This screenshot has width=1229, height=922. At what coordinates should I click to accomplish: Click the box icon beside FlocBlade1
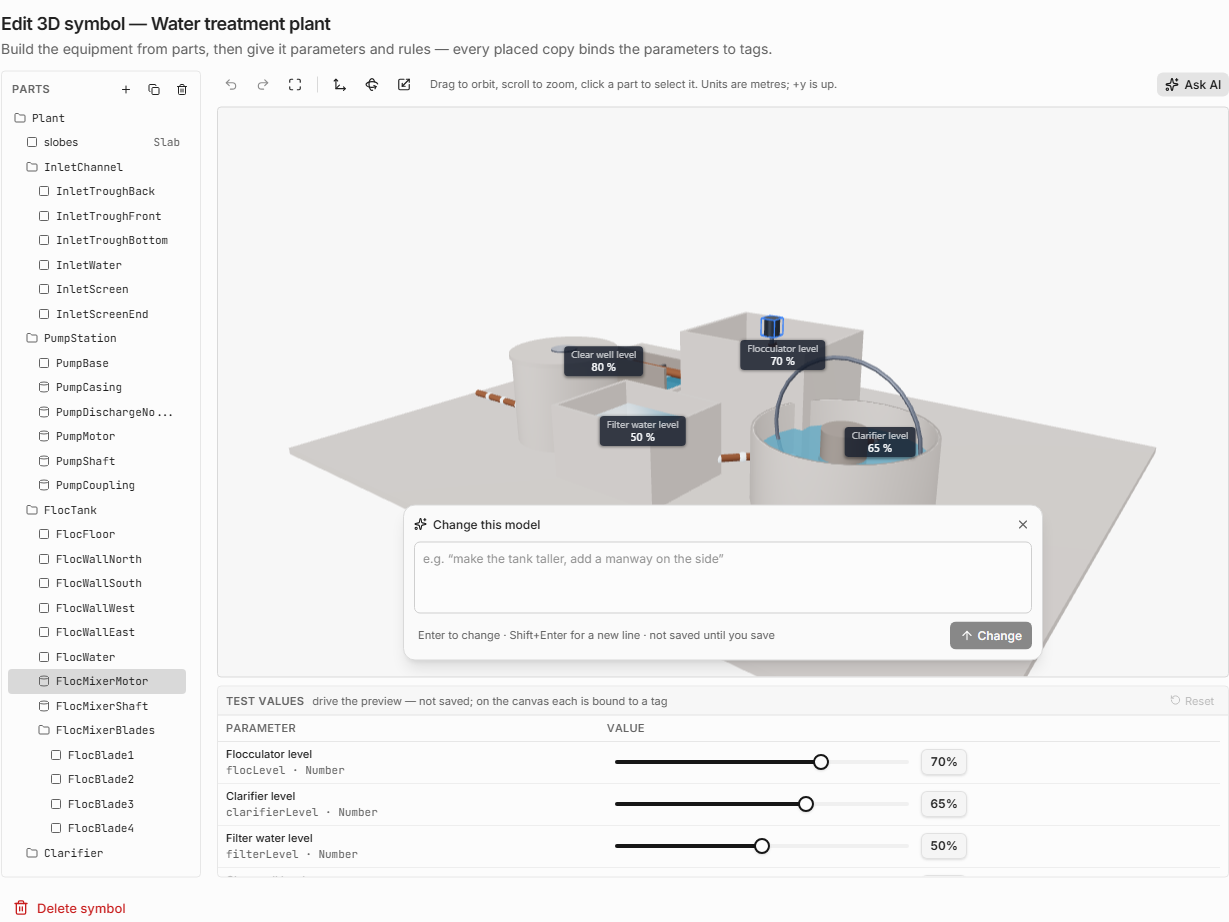[x=56, y=755]
